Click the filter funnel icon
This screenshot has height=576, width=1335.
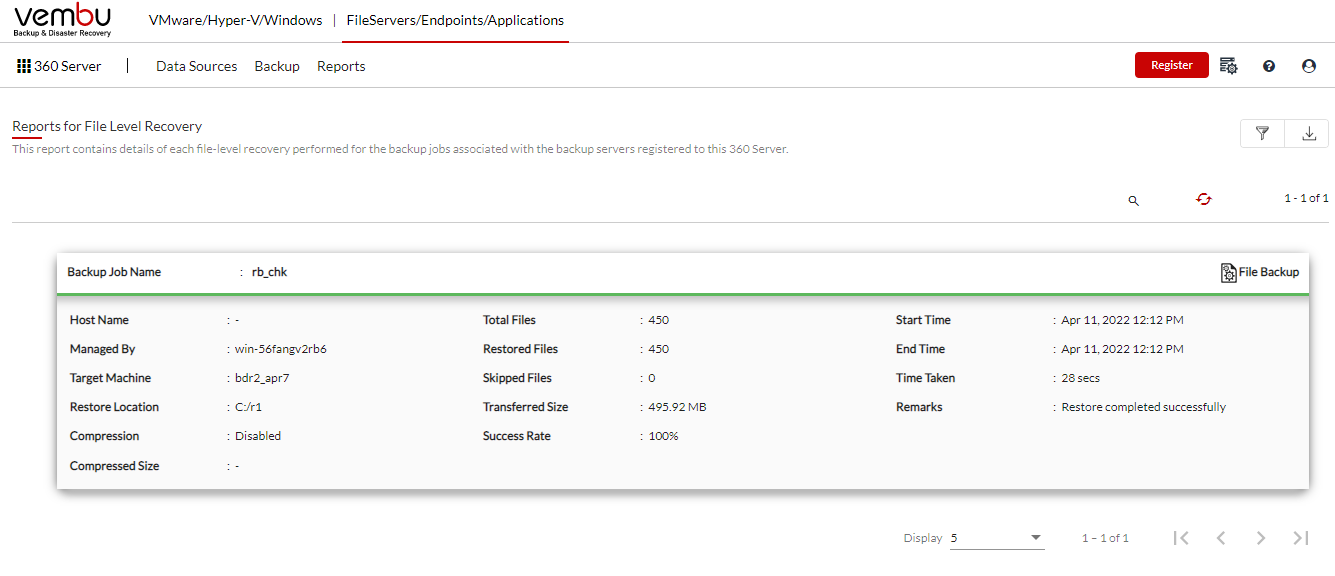(1263, 133)
